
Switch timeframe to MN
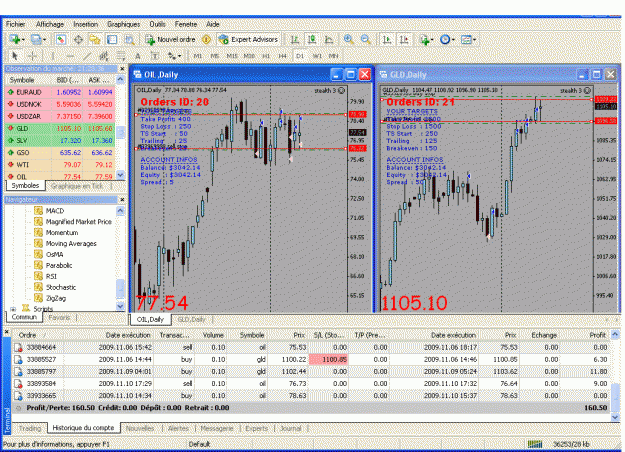pyautogui.click(x=333, y=56)
